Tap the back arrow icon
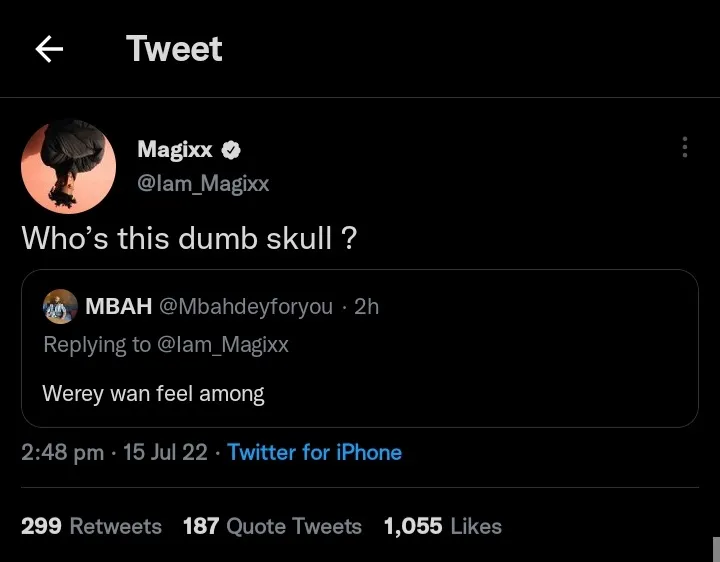 pyautogui.click(x=49, y=49)
